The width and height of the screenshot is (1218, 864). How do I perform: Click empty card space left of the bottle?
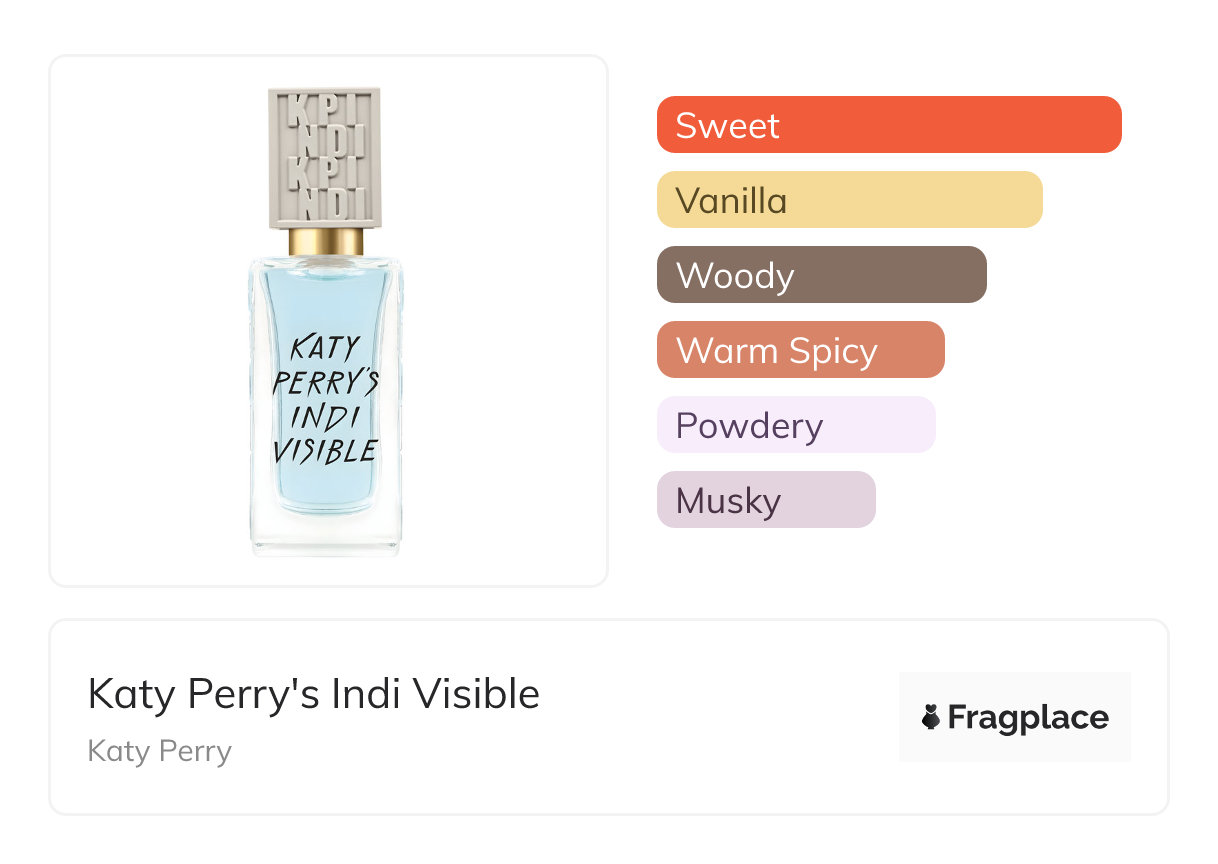(150, 320)
